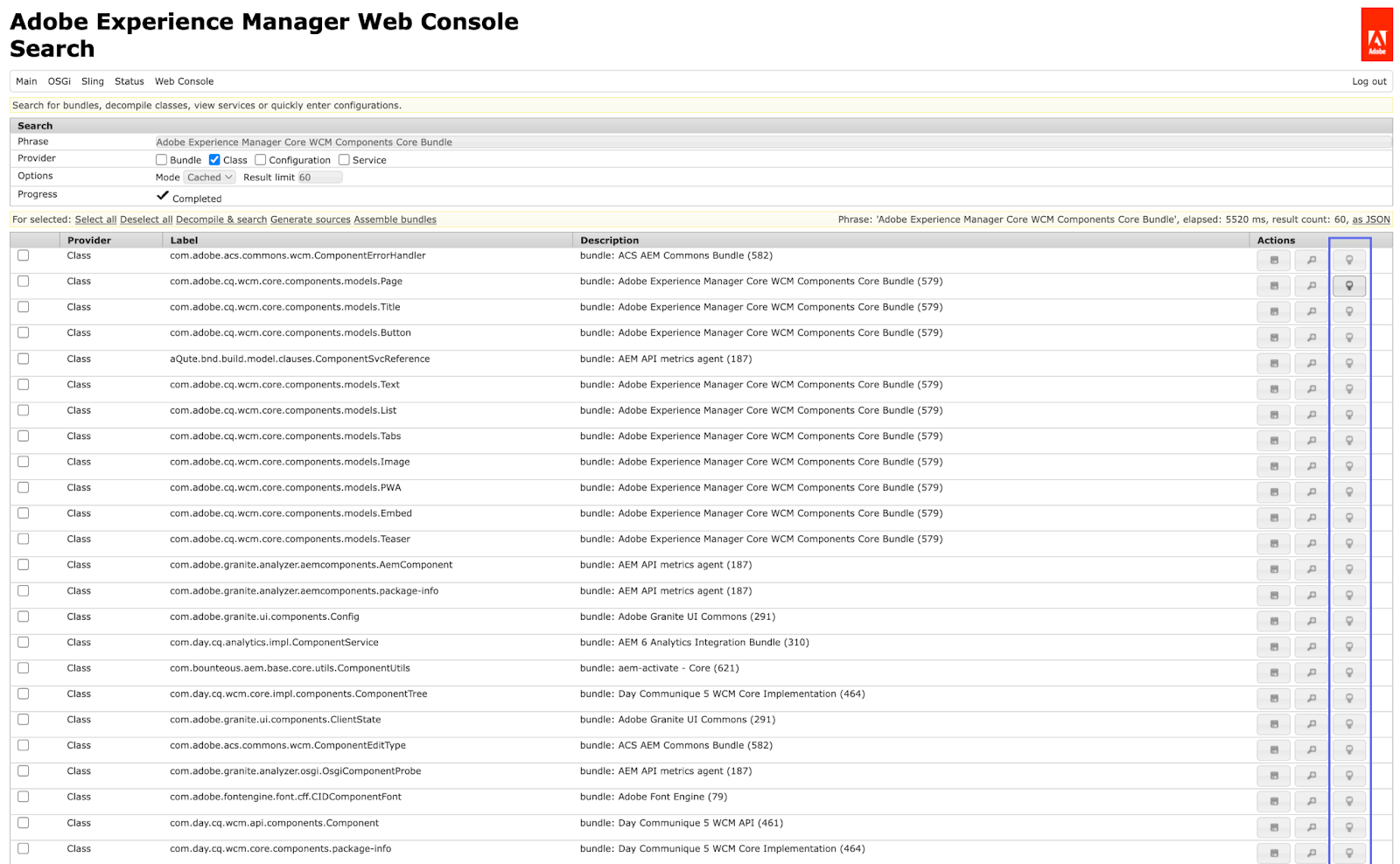The height and width of the screenshot is (864, 1400).
Task: Click description 'bundle: Adobe Font Engine (79)'
Action: pyautogui.click(x=654, y=797)
